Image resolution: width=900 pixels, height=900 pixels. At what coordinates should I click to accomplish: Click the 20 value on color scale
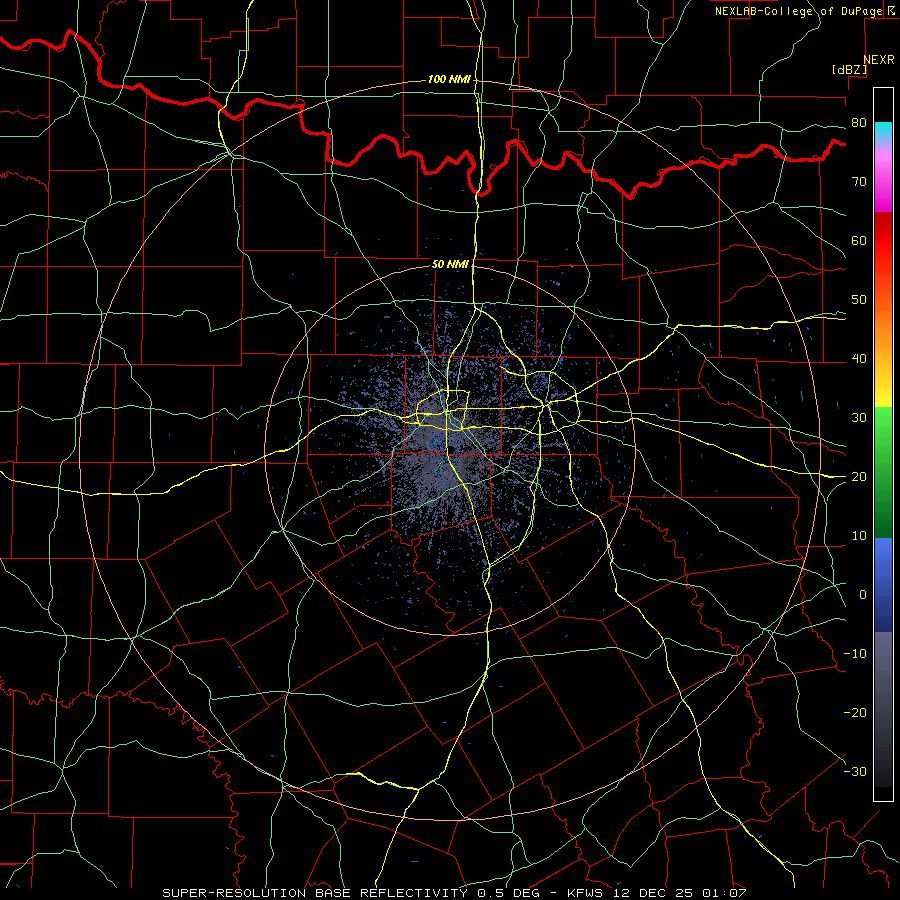[x=859, y=477]
